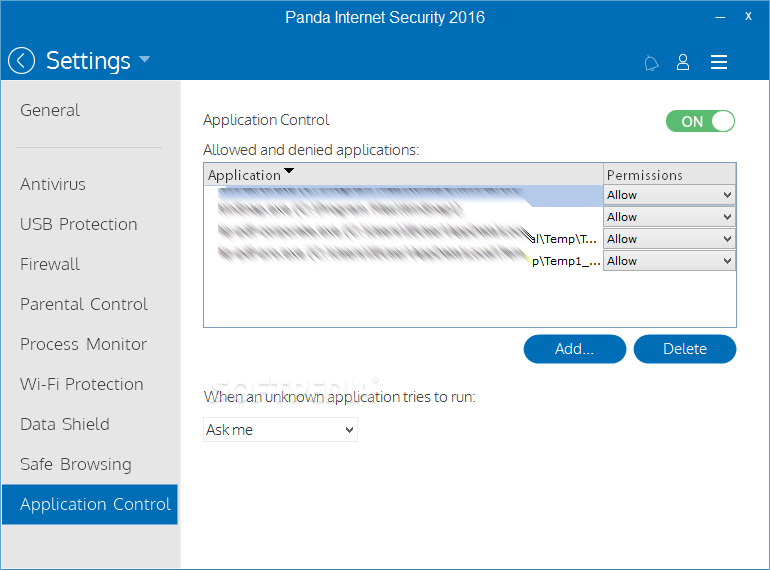The width and height of the screenshot is (770, 570).
Task: Open USB Protection settings
Action: point(79,224)
